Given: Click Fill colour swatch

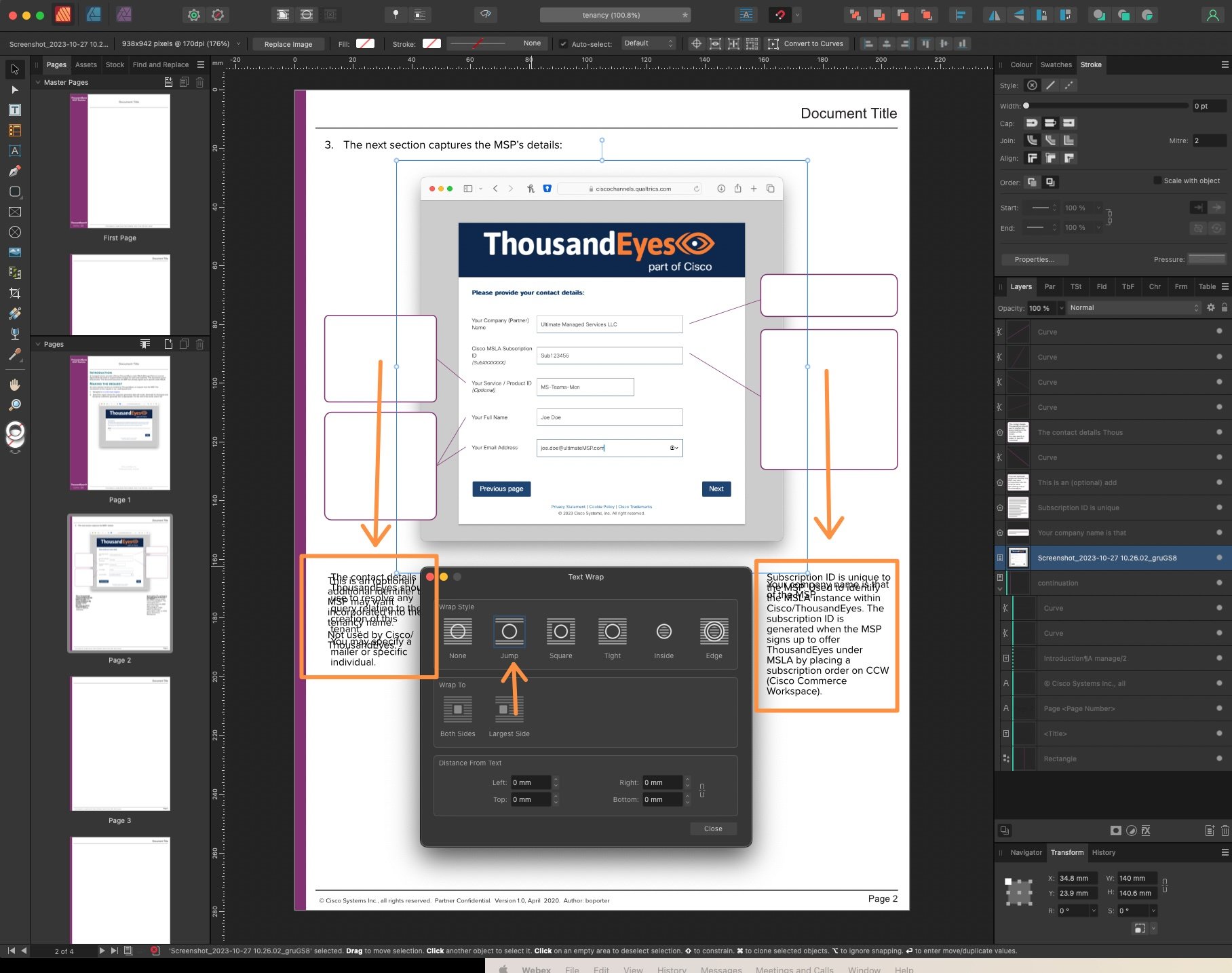Looking at the screenshot, I should click(x=365, y=43).
